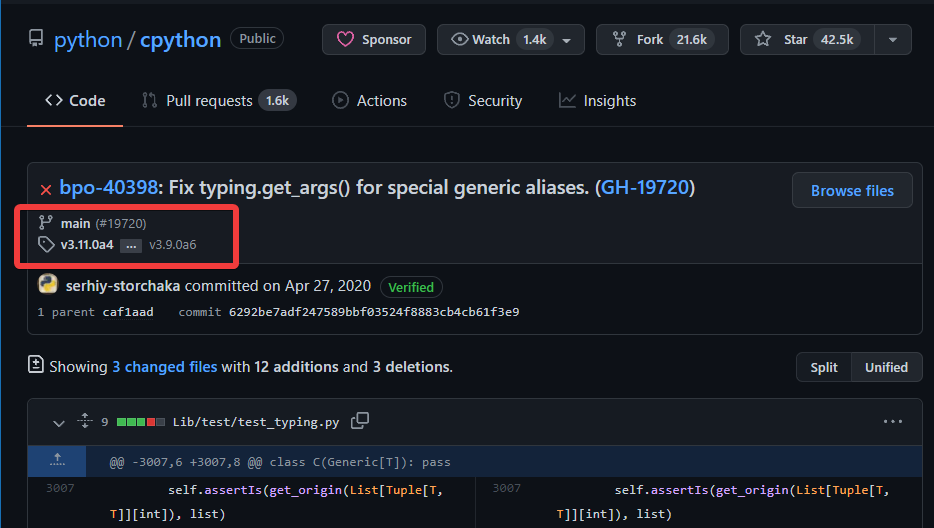Click the v3.11.0a4 tag
Screen dimensions: 934x528
[87, 245]
